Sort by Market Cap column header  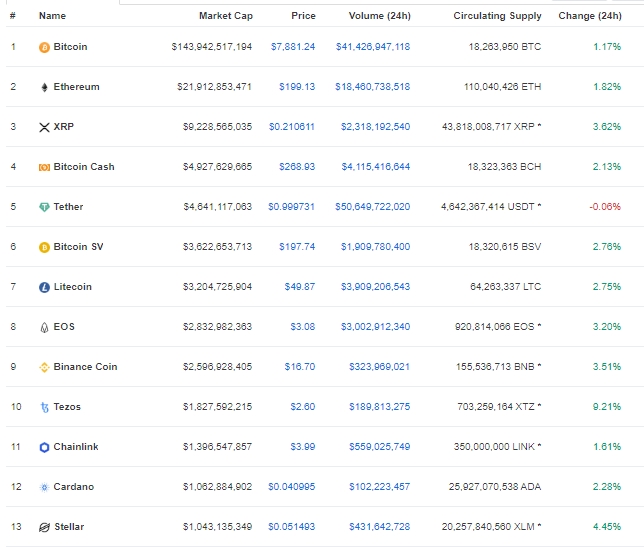tap(225, 16)
